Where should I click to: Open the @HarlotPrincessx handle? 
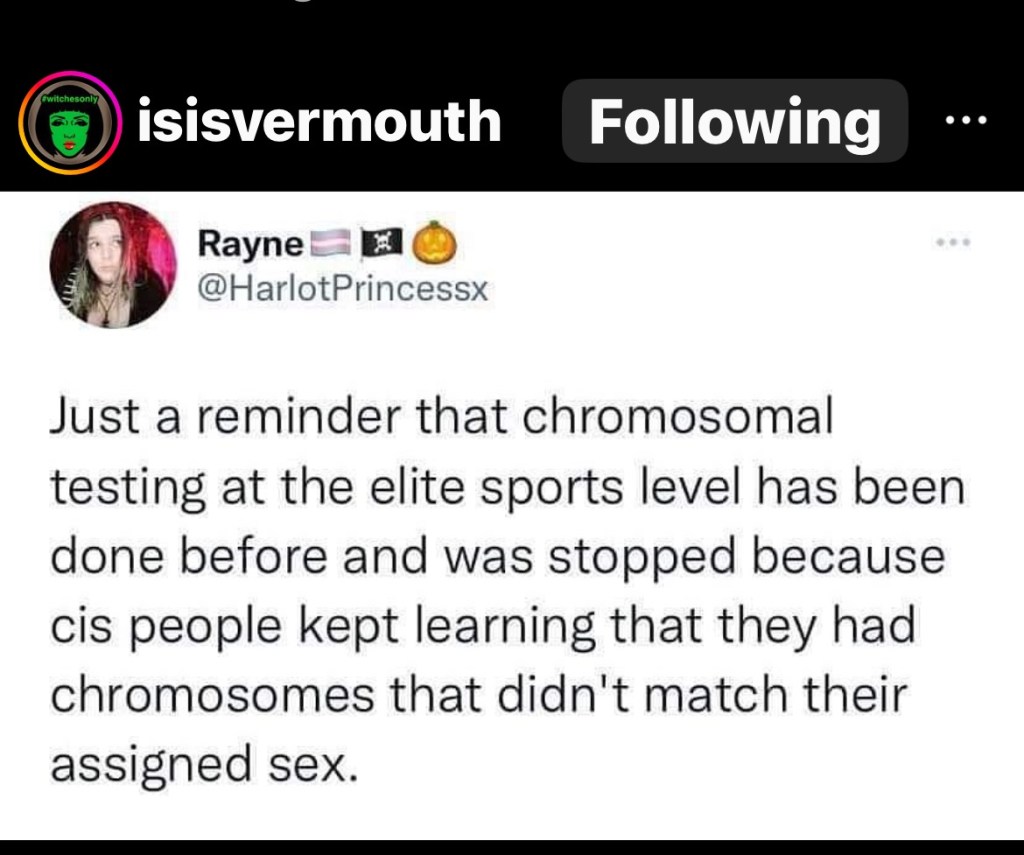pos(343,288)
